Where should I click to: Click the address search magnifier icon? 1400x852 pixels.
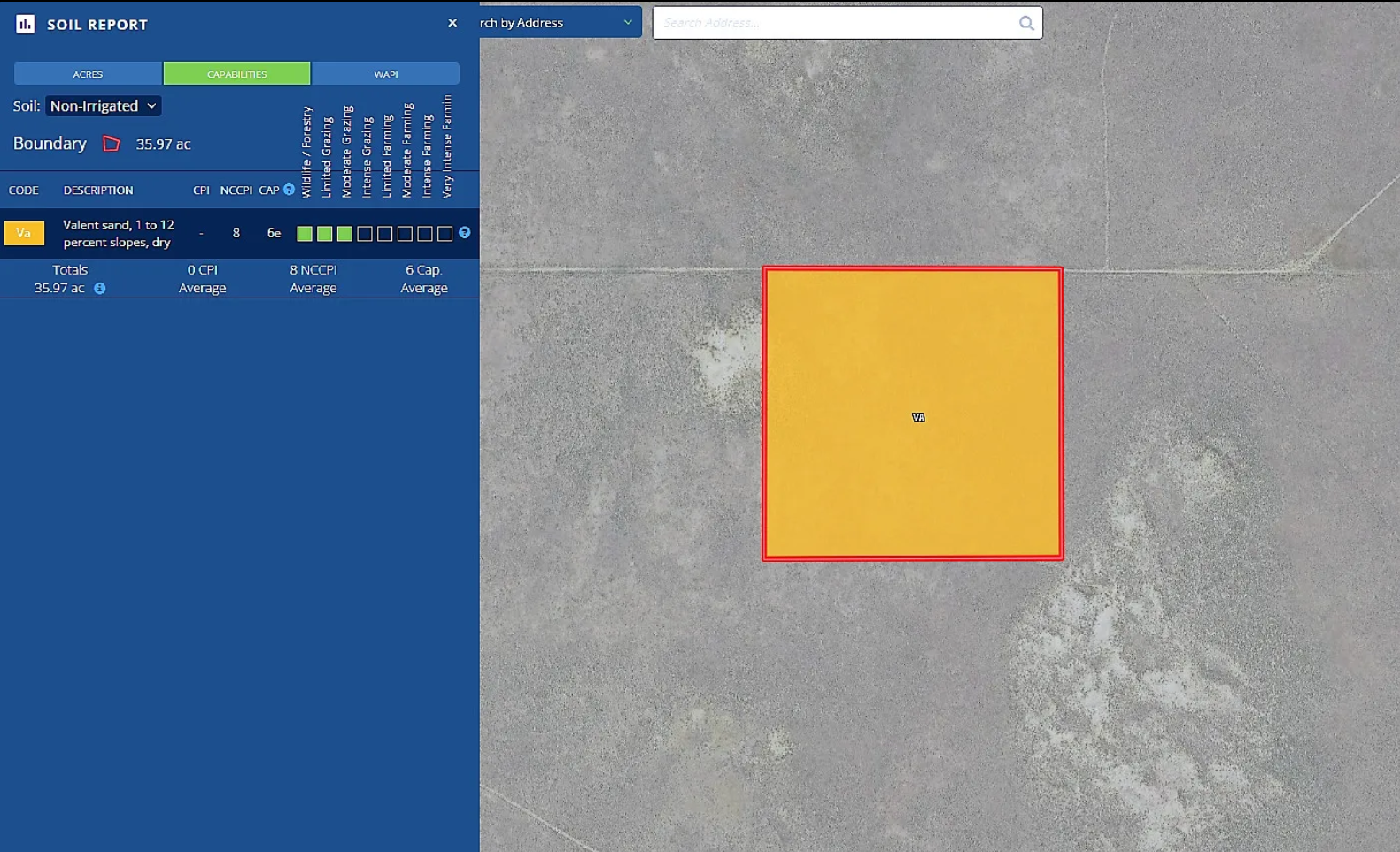click(x=1025, y=23)
